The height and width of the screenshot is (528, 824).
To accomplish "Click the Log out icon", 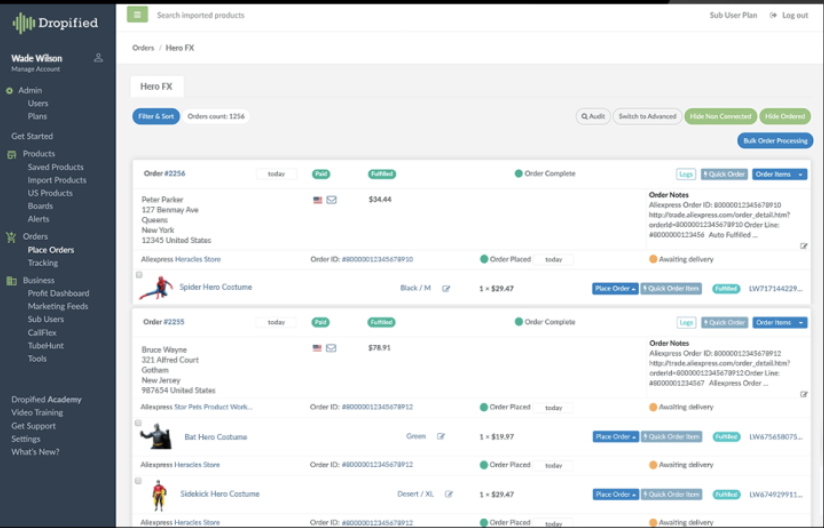I will [773, 15].
